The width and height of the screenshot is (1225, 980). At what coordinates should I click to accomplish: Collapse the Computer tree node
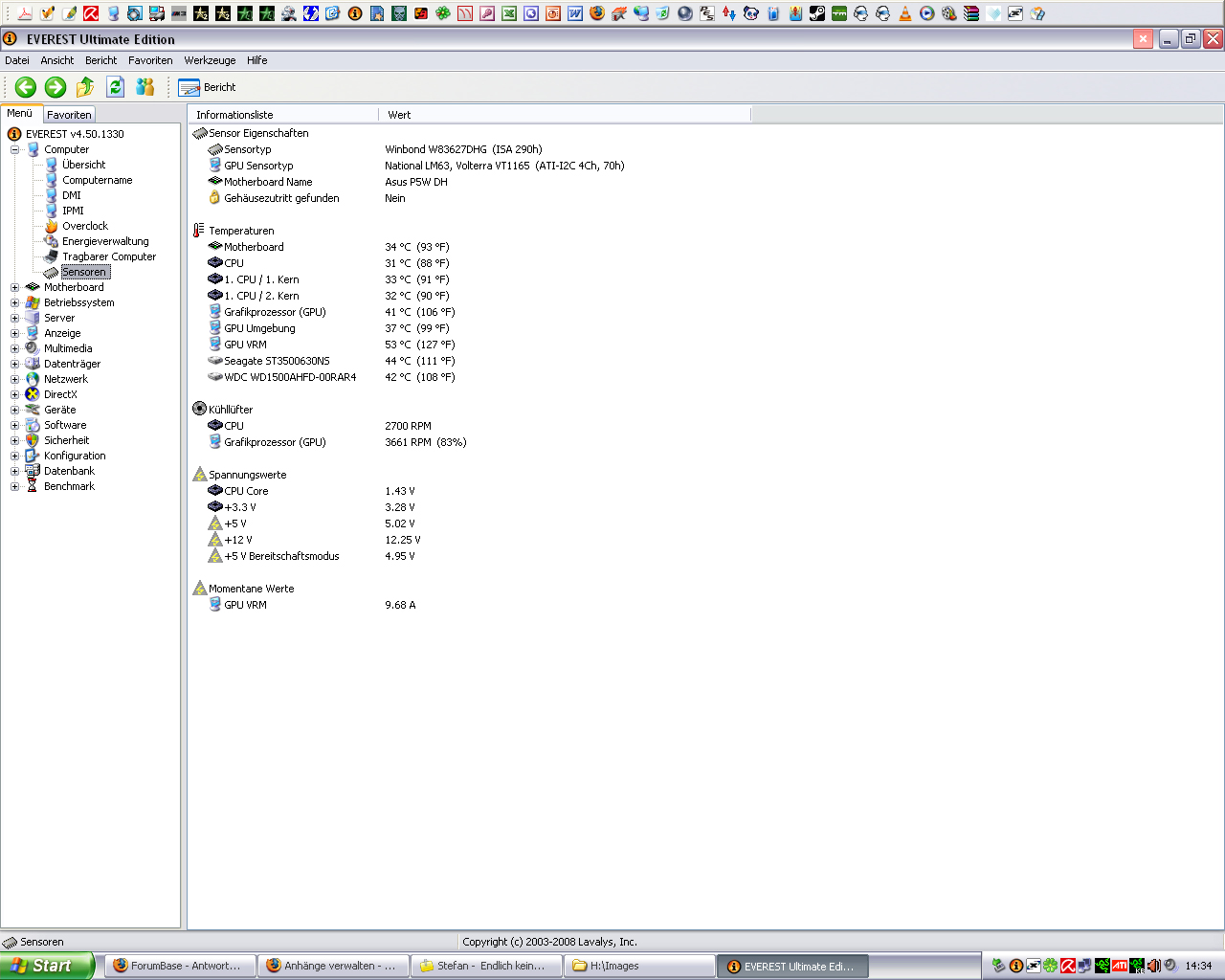(14, 149)
